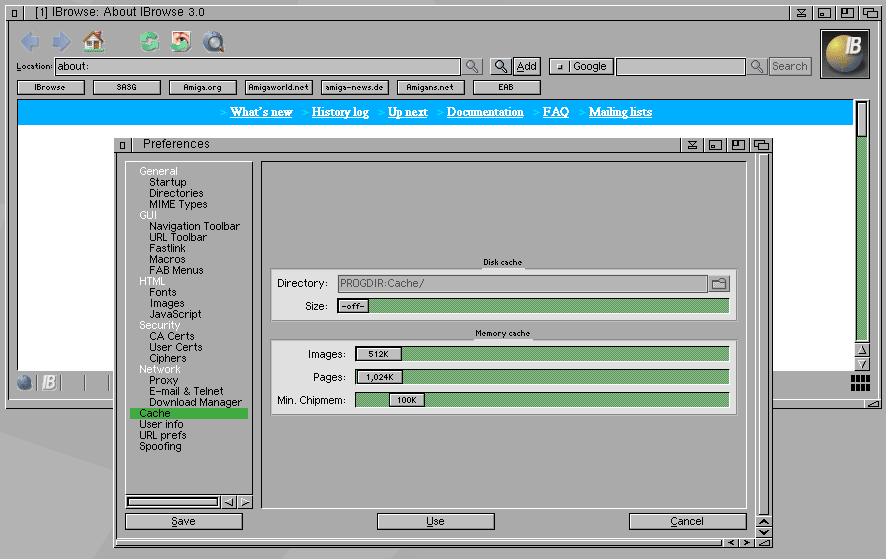The height and width of the screenshot is (559, 886).
Task: Reload the page with green arrows icon
Action: click(149, 41)
